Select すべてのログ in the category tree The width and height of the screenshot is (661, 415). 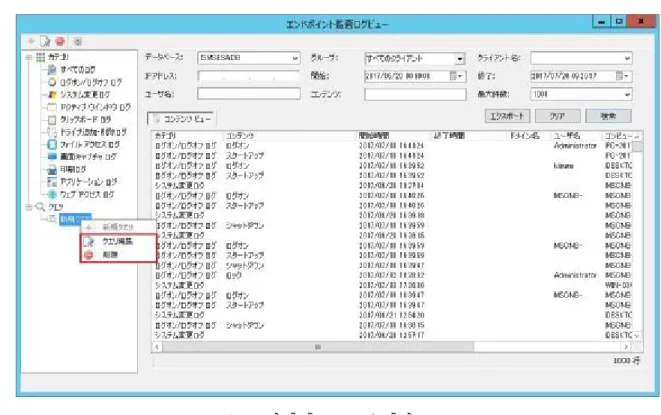pyautogui.click(x=78, y=70)
